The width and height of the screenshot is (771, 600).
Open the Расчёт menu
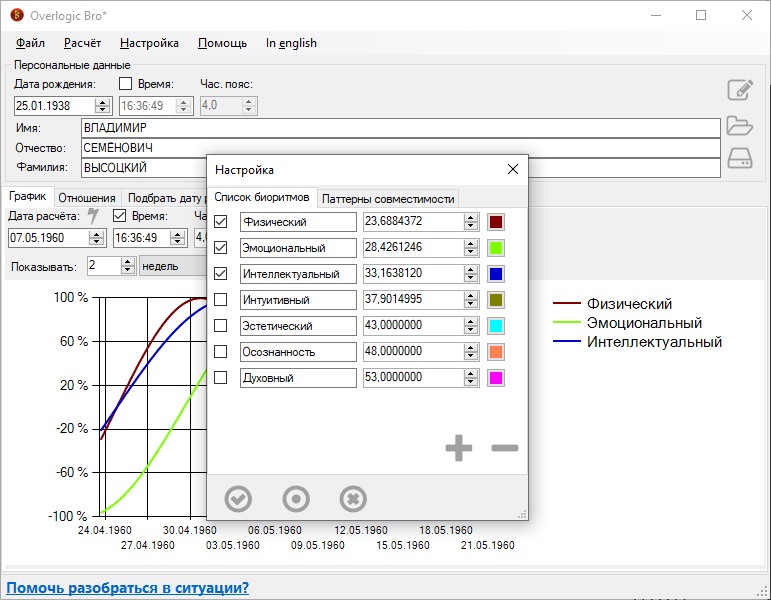82,43
